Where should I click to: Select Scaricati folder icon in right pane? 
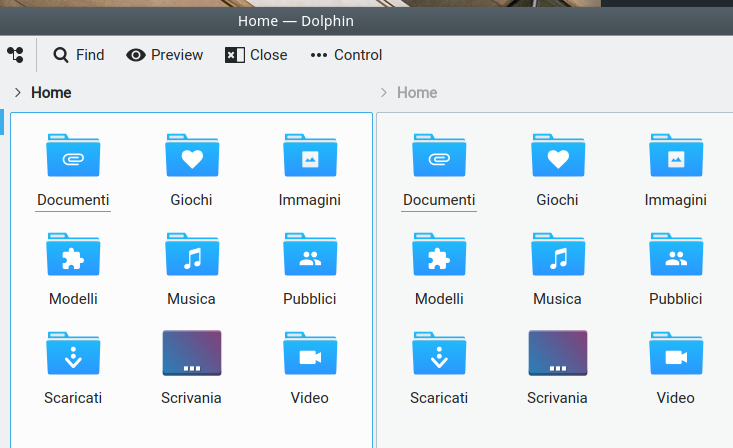(x=439, y=354)
